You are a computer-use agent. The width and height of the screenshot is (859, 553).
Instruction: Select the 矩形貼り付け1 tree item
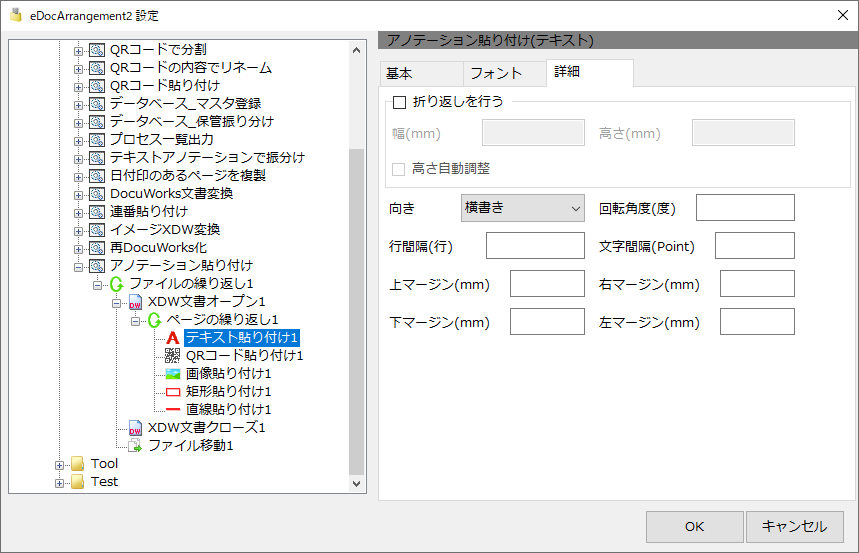[x=228, y=392]
